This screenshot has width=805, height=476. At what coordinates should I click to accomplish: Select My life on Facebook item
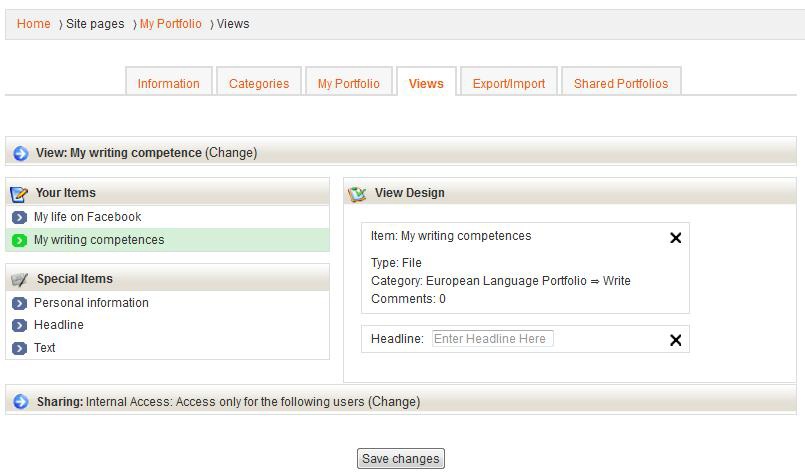(x=88, y=217)
